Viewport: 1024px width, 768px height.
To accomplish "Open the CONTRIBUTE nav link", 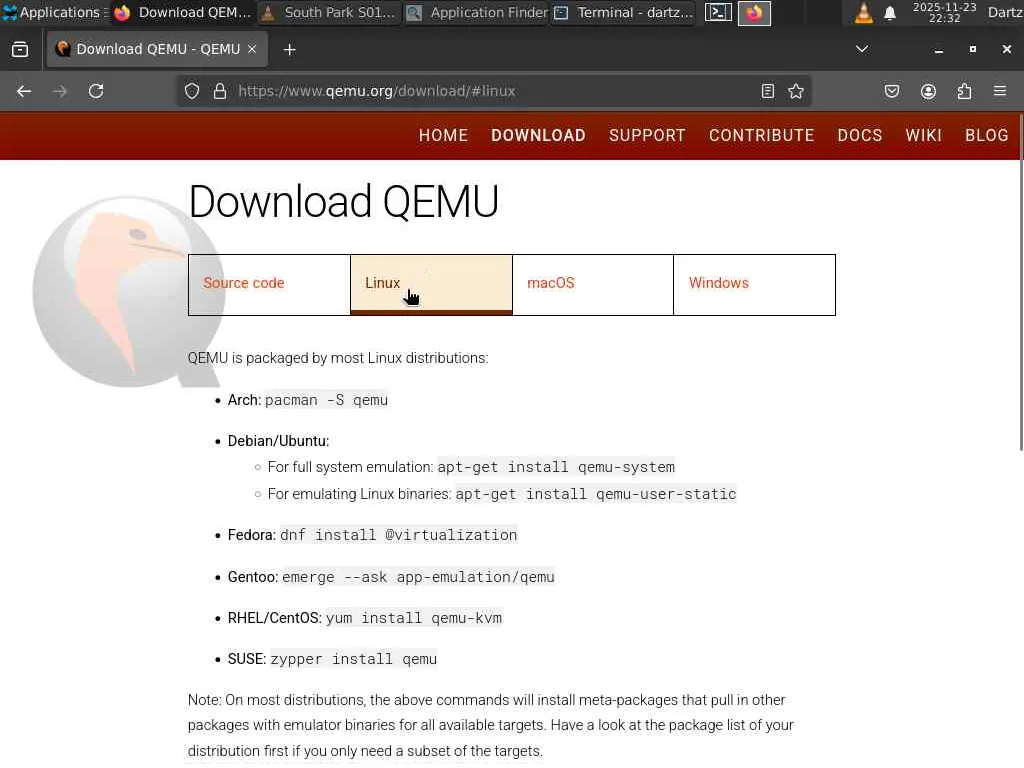I will (761, 135).
